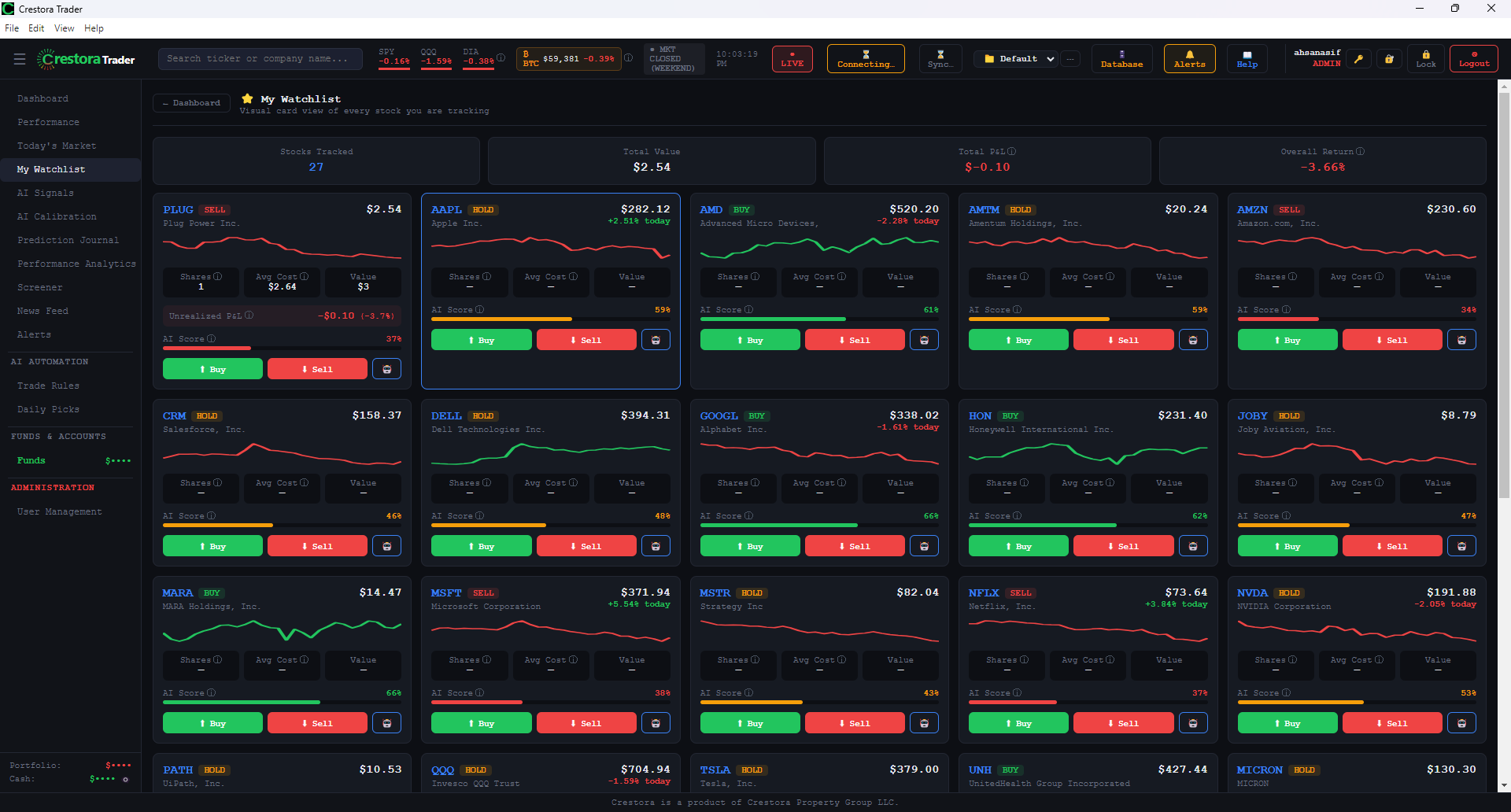Click AI Score info icon on AAPL card

480,310
